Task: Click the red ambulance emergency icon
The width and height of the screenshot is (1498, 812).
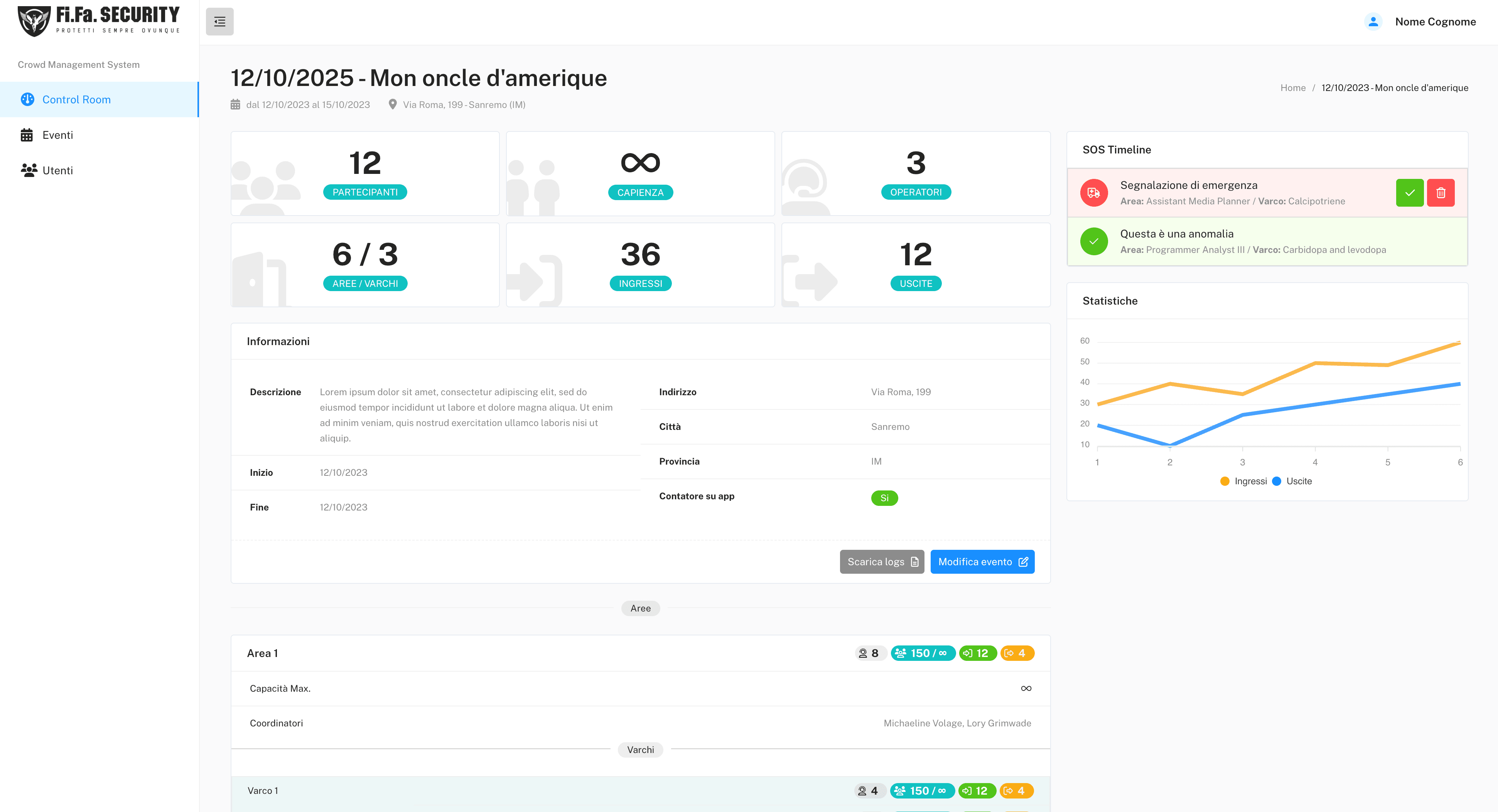Action: 1093,193
